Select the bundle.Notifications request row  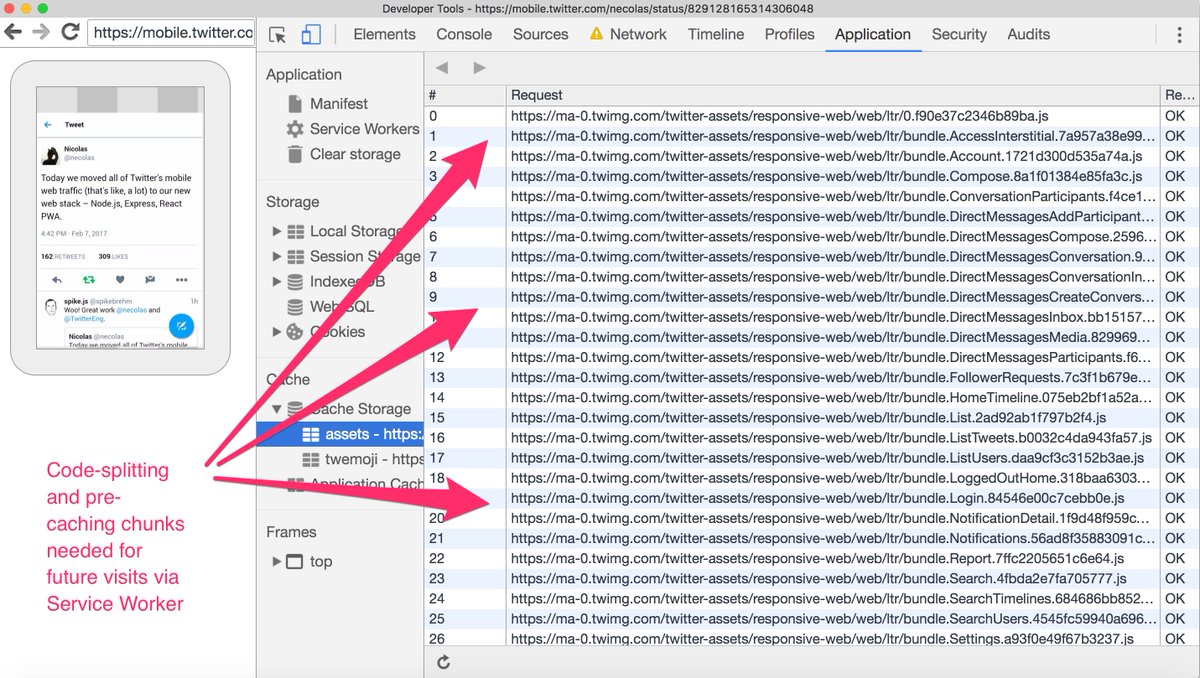[812, 538]
